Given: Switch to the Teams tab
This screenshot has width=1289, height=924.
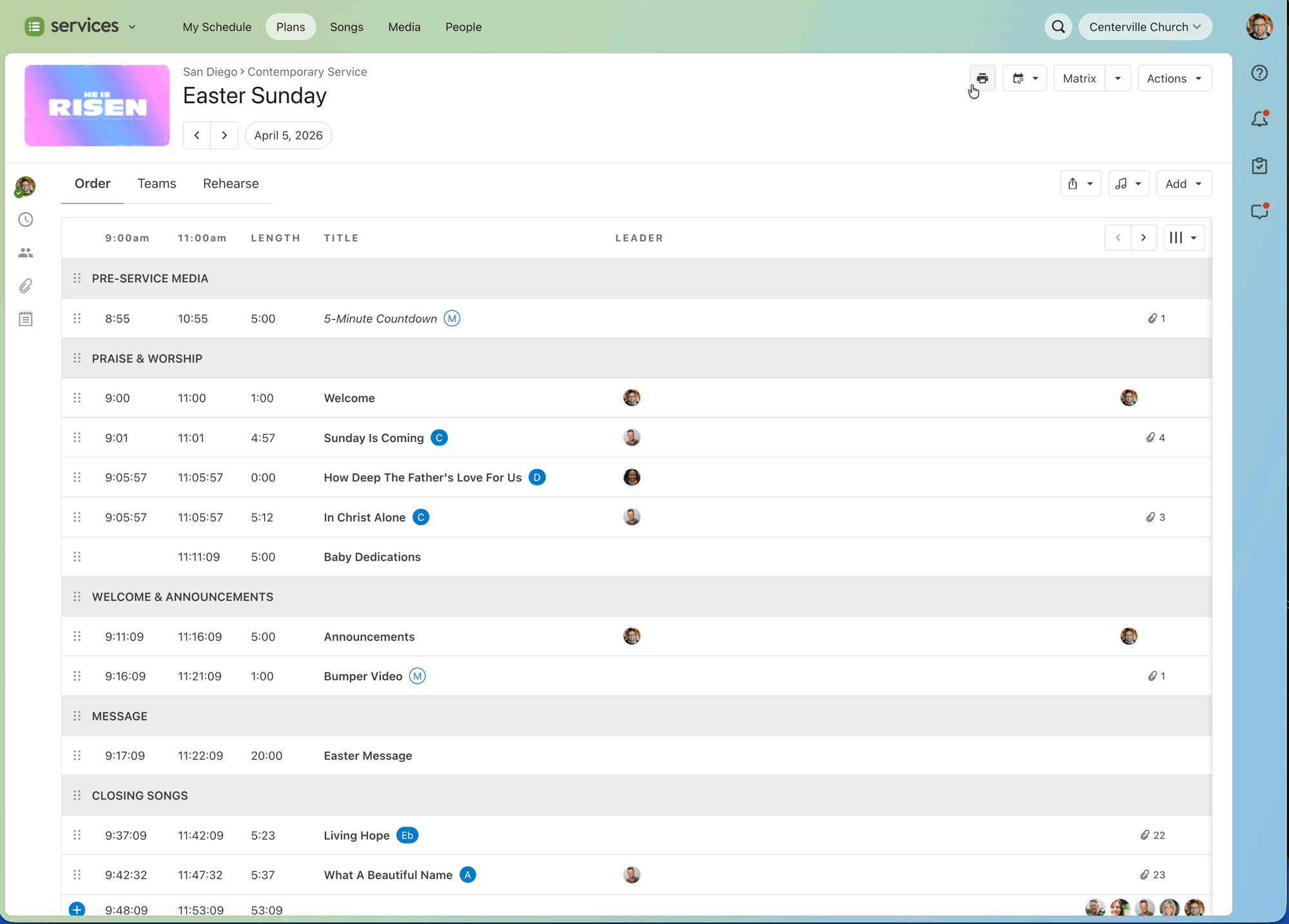Looking at the screenshot, I should [x=157, y=184].
